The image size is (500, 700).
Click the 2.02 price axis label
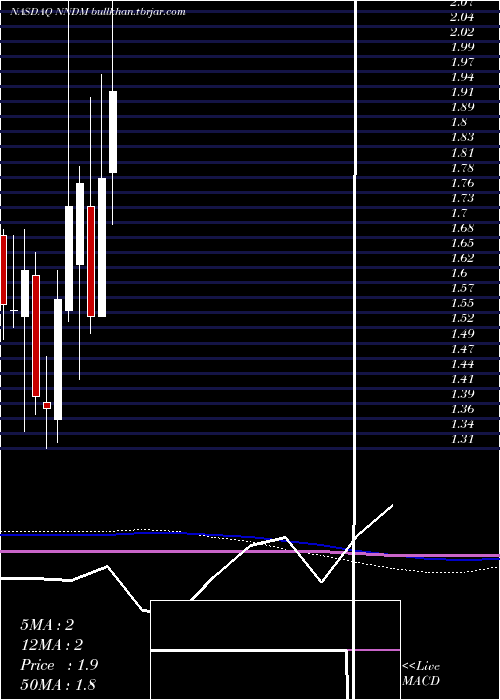(462, 32)
